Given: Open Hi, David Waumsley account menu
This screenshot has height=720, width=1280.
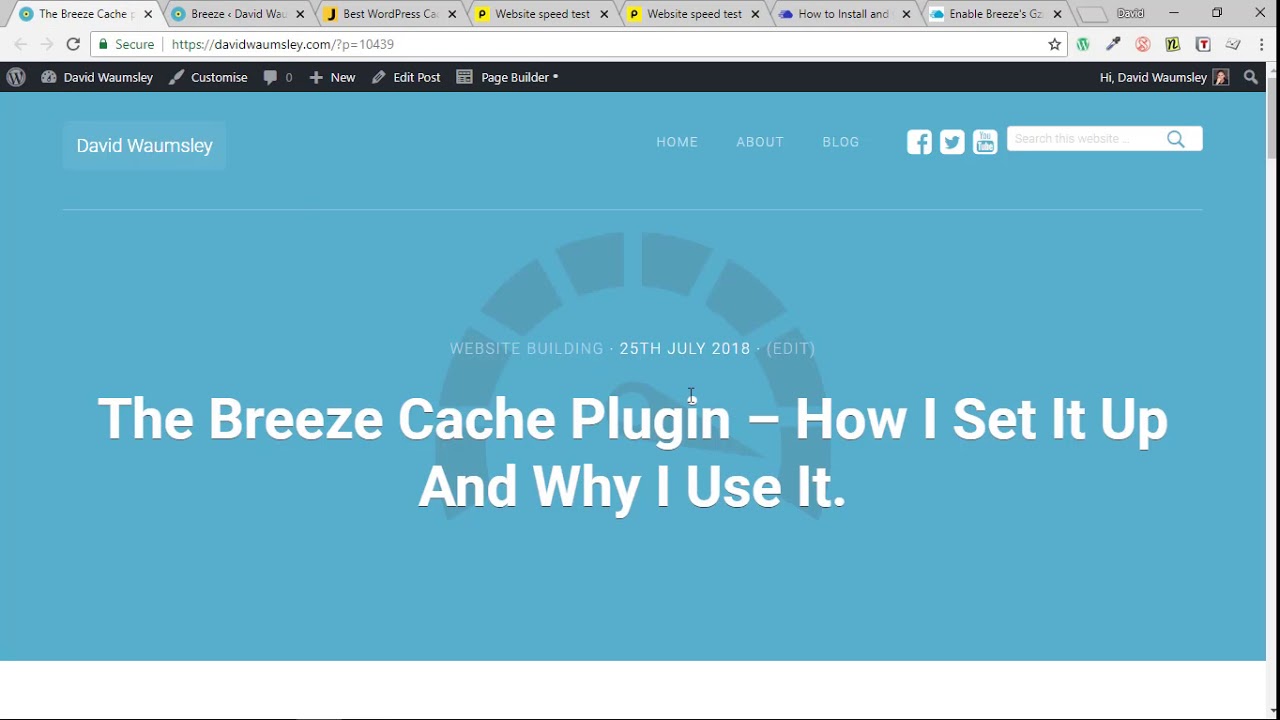Looking at the screenshot, I should click(1164, 77).
